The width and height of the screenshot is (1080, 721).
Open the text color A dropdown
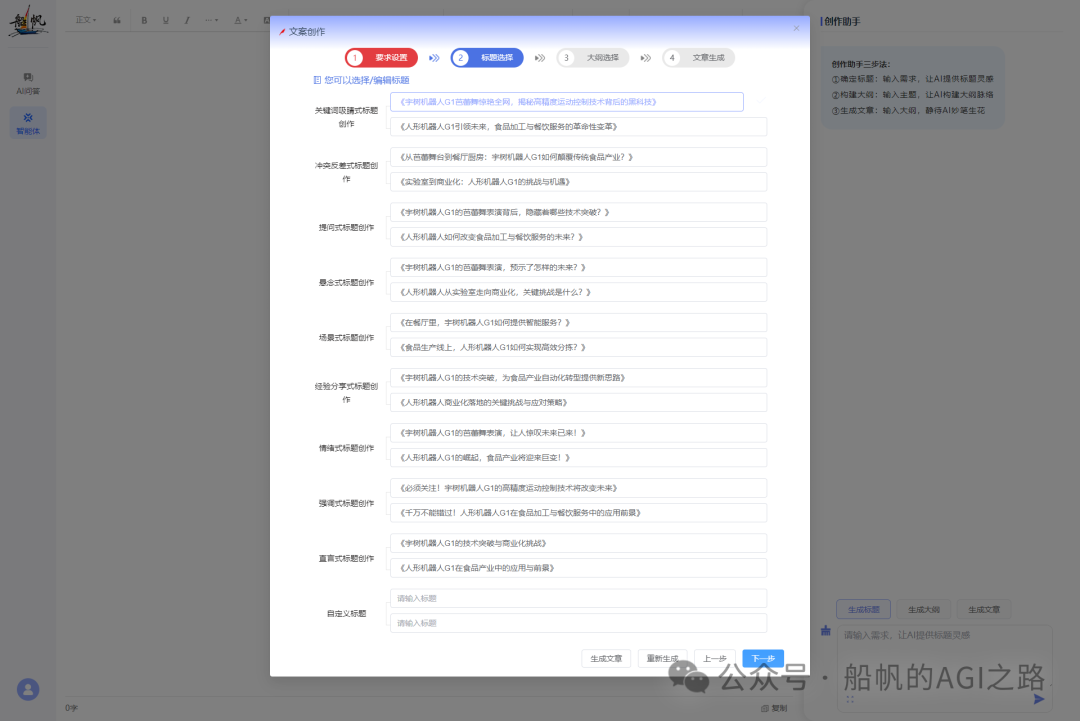coord(240,20)
